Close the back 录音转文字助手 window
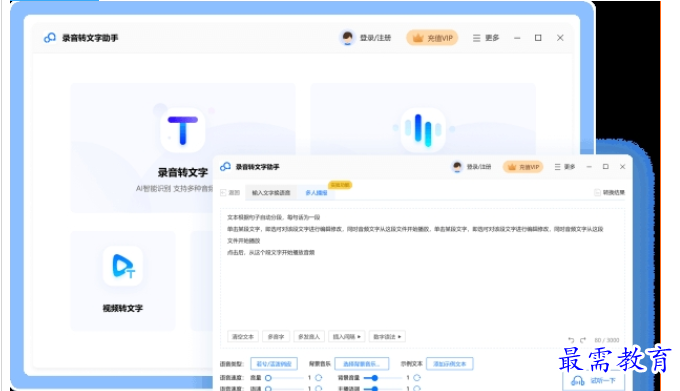 [560, 38]
